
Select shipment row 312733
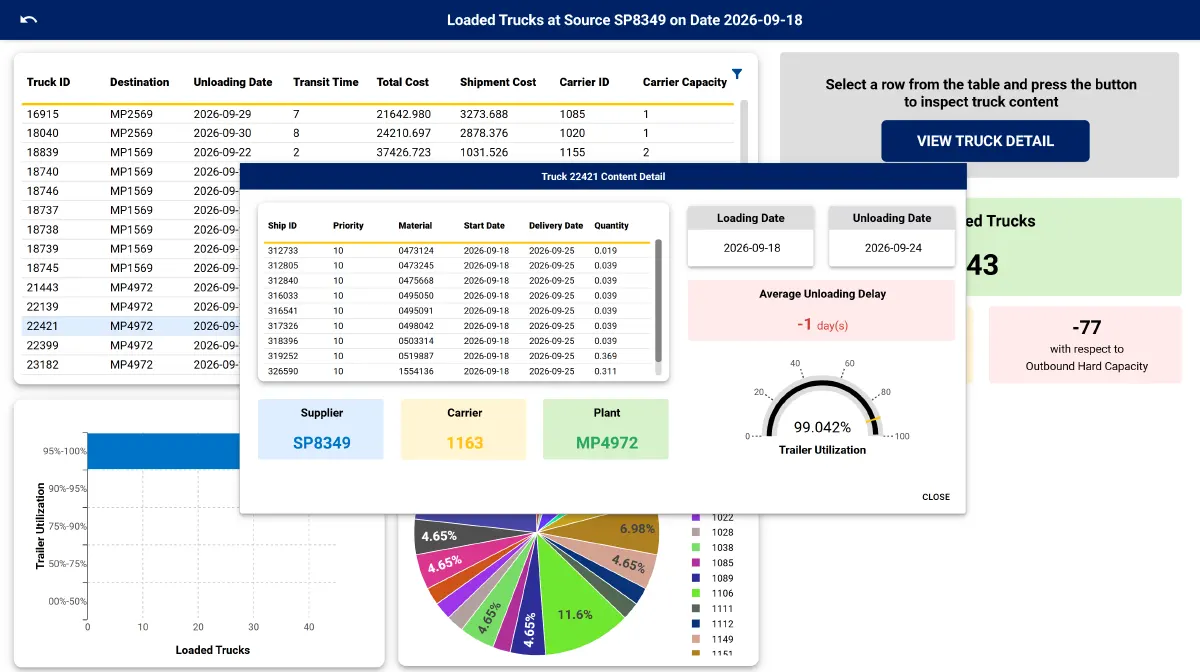tap(458, 250)
